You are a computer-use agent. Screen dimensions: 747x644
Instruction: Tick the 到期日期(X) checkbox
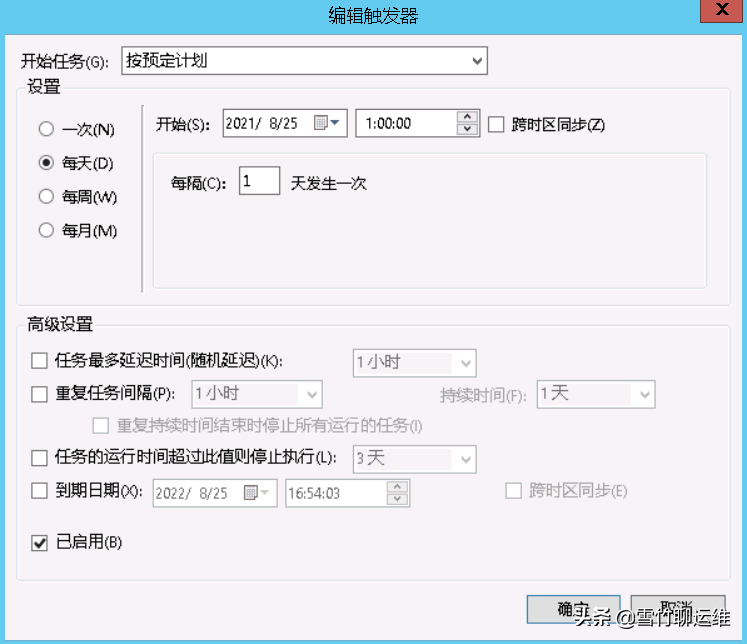(x=39, y=491)
